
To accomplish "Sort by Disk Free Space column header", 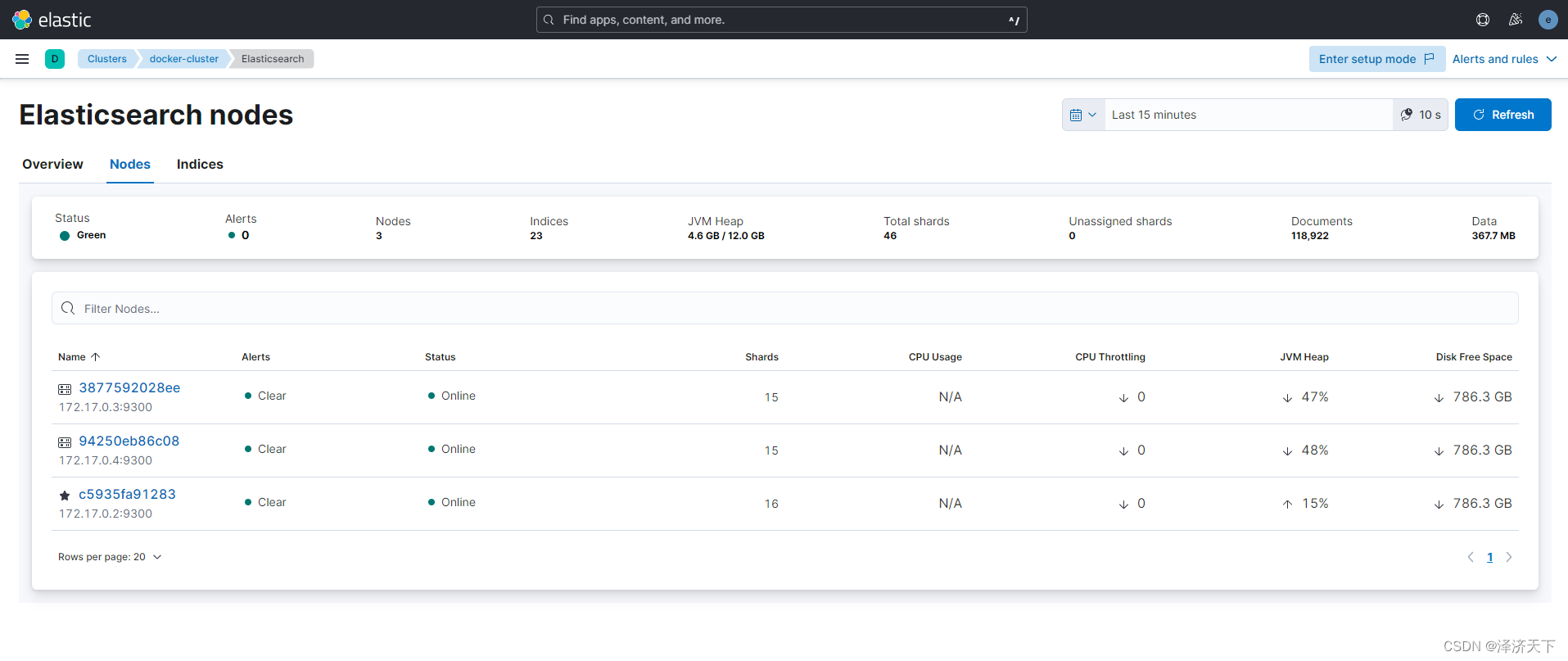I will [1474, 357].
